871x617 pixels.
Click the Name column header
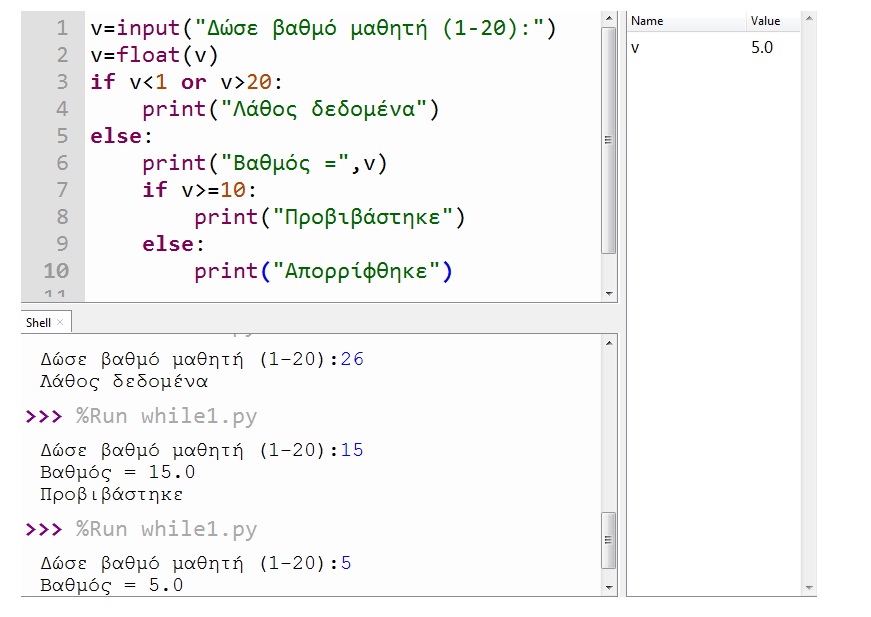[x=687, y=21]
